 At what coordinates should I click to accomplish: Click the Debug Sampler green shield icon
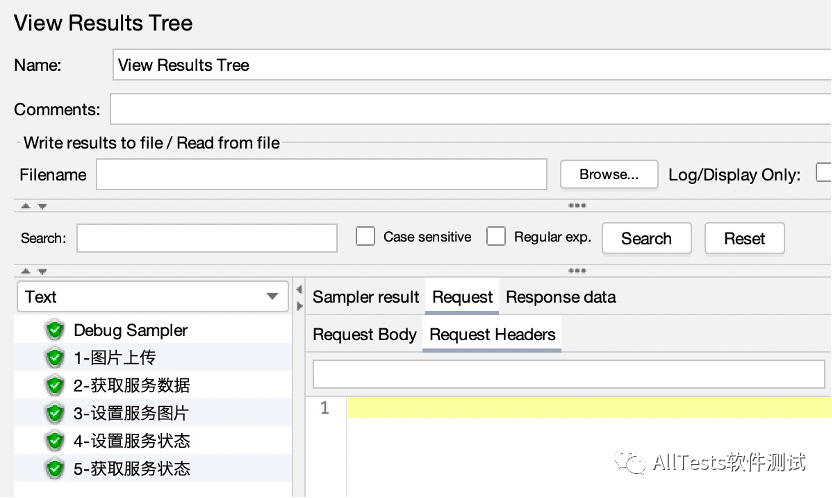coord(55,330)
